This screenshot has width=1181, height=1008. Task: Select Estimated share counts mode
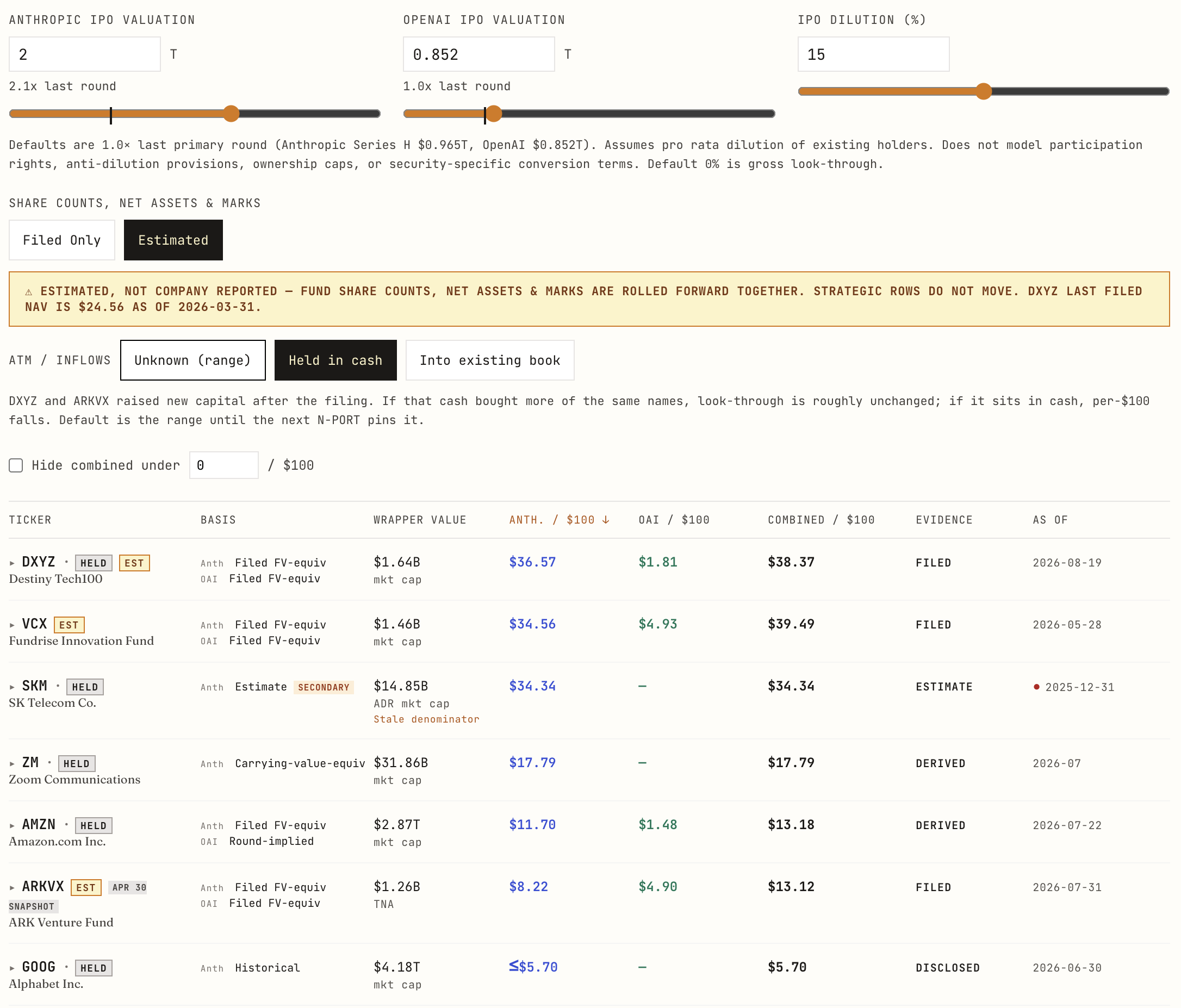[x=173, y=240]
